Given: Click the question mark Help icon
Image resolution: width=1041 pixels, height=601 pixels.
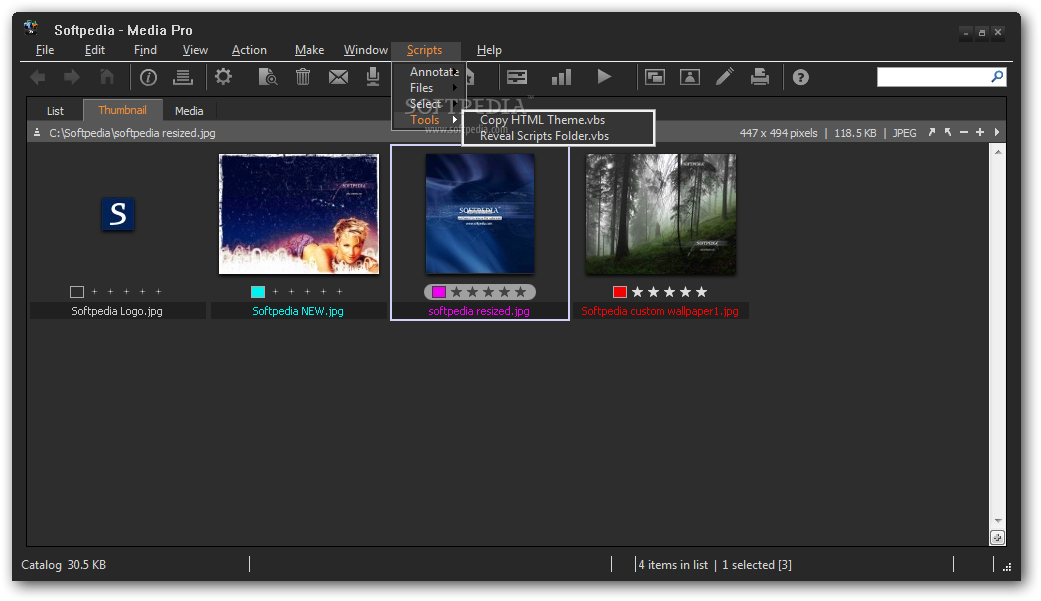Looking at the screenshot, I should [801, 78].
